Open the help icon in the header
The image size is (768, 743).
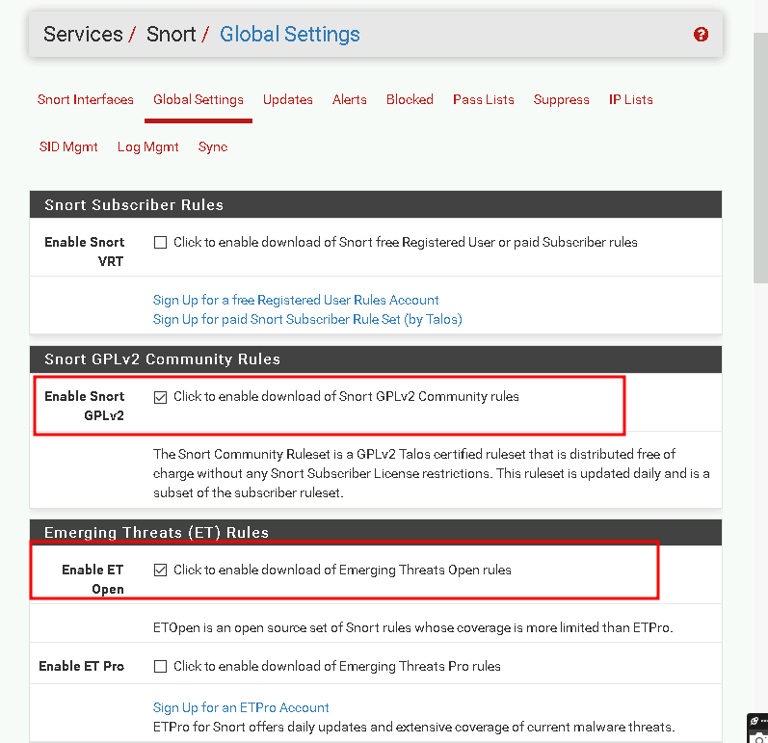[x=700, y=34]
